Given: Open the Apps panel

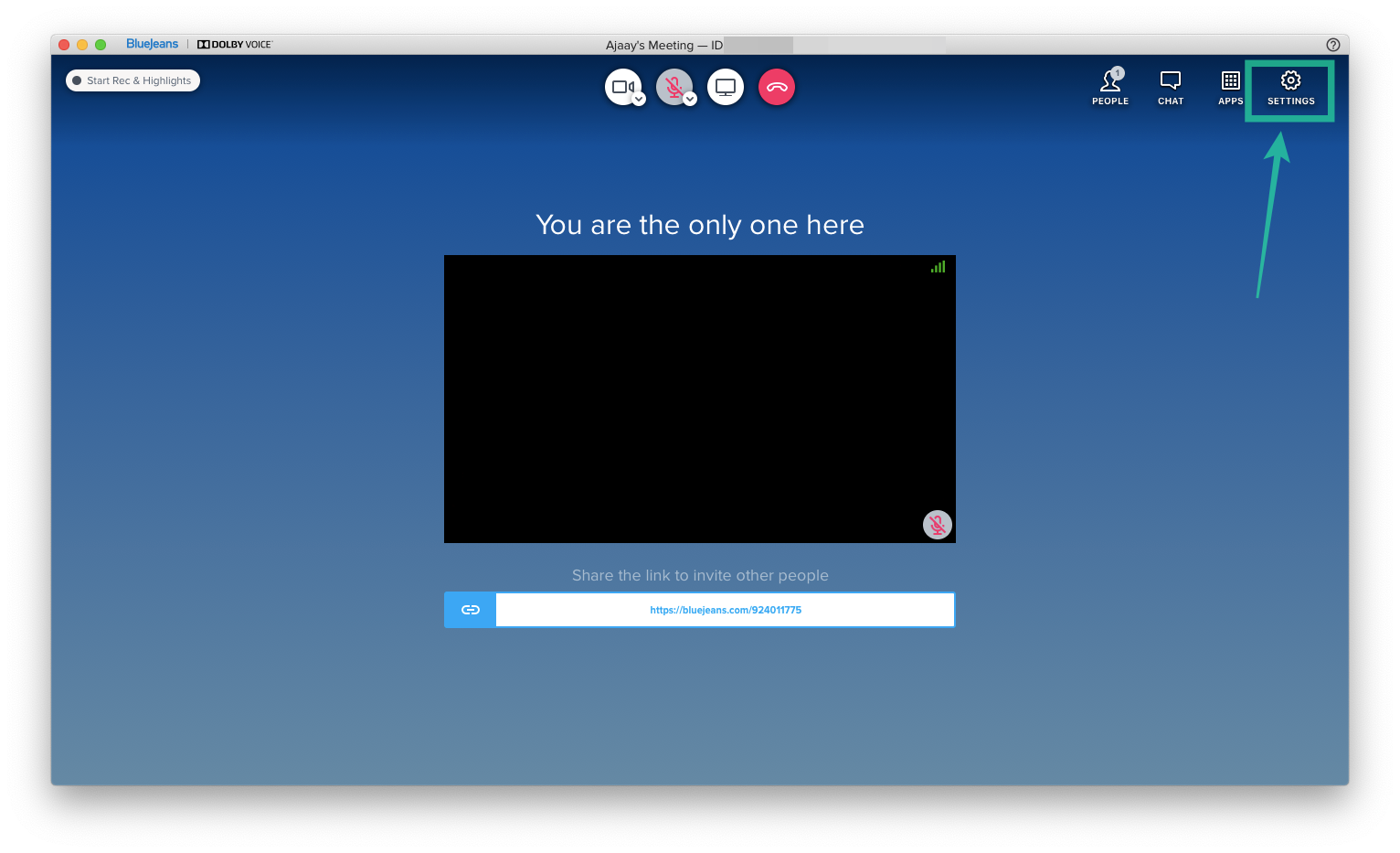Looking at the screenshot, I should [x=1231, y=88].
